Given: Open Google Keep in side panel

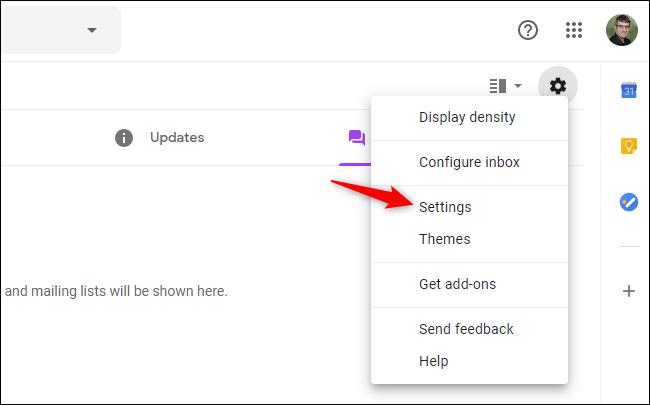Looking at the screenshot, I should (629, 146).
